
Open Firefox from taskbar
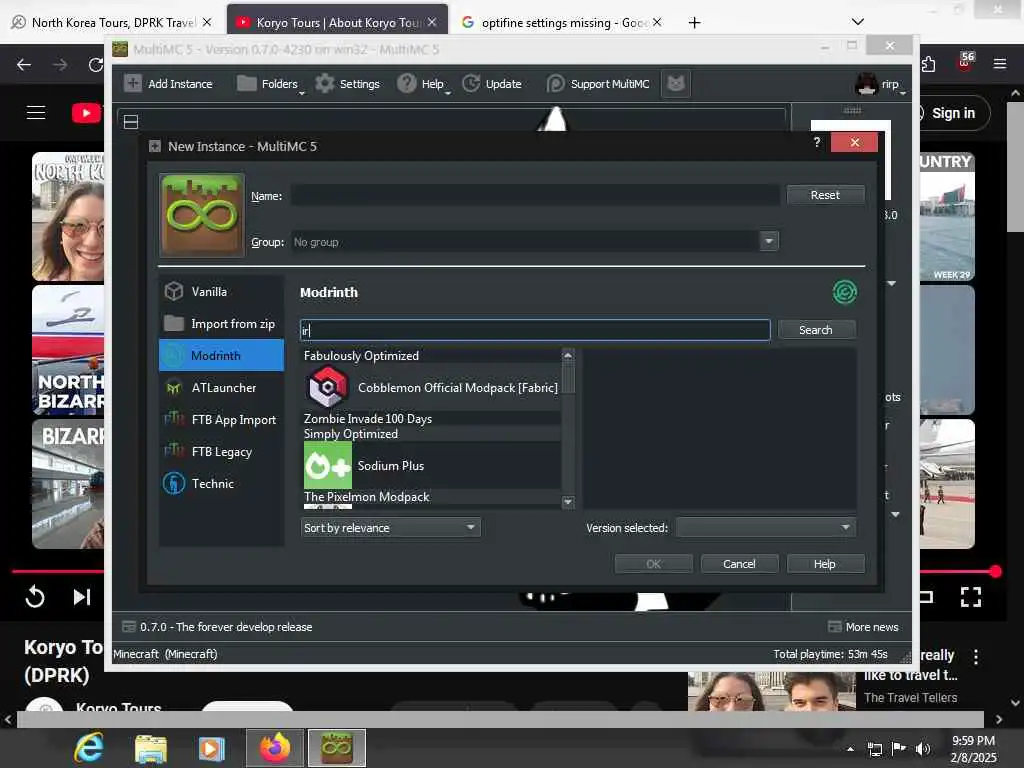click(x=275, y=748)
